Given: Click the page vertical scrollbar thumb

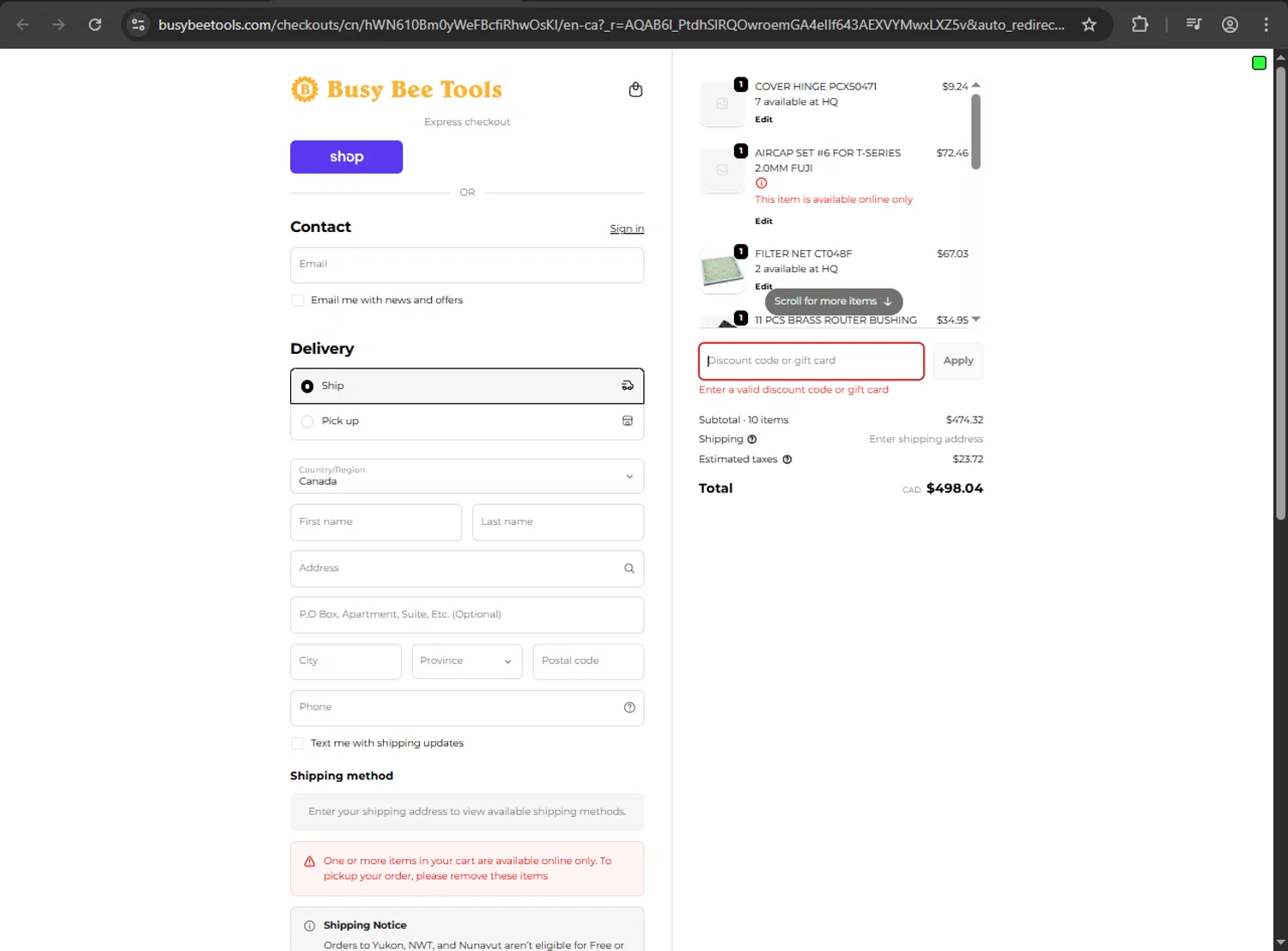Looking at the screenshot, I should [x=1280, y=292].
